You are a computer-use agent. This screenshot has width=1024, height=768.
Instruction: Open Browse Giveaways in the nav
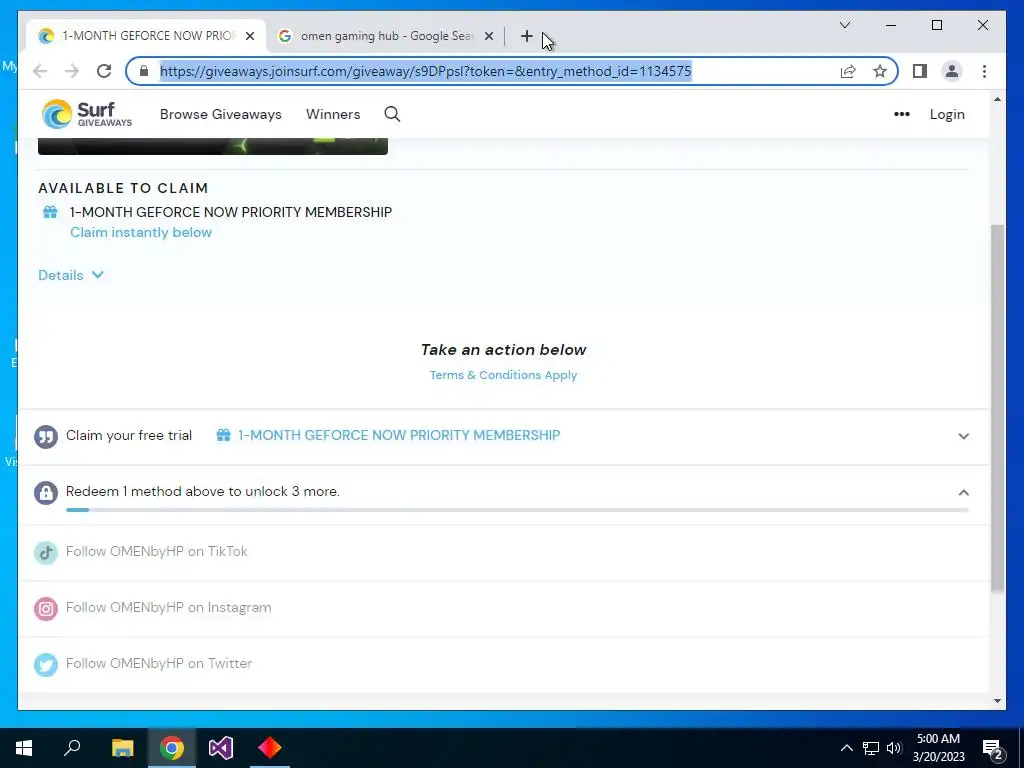[221, 114]
